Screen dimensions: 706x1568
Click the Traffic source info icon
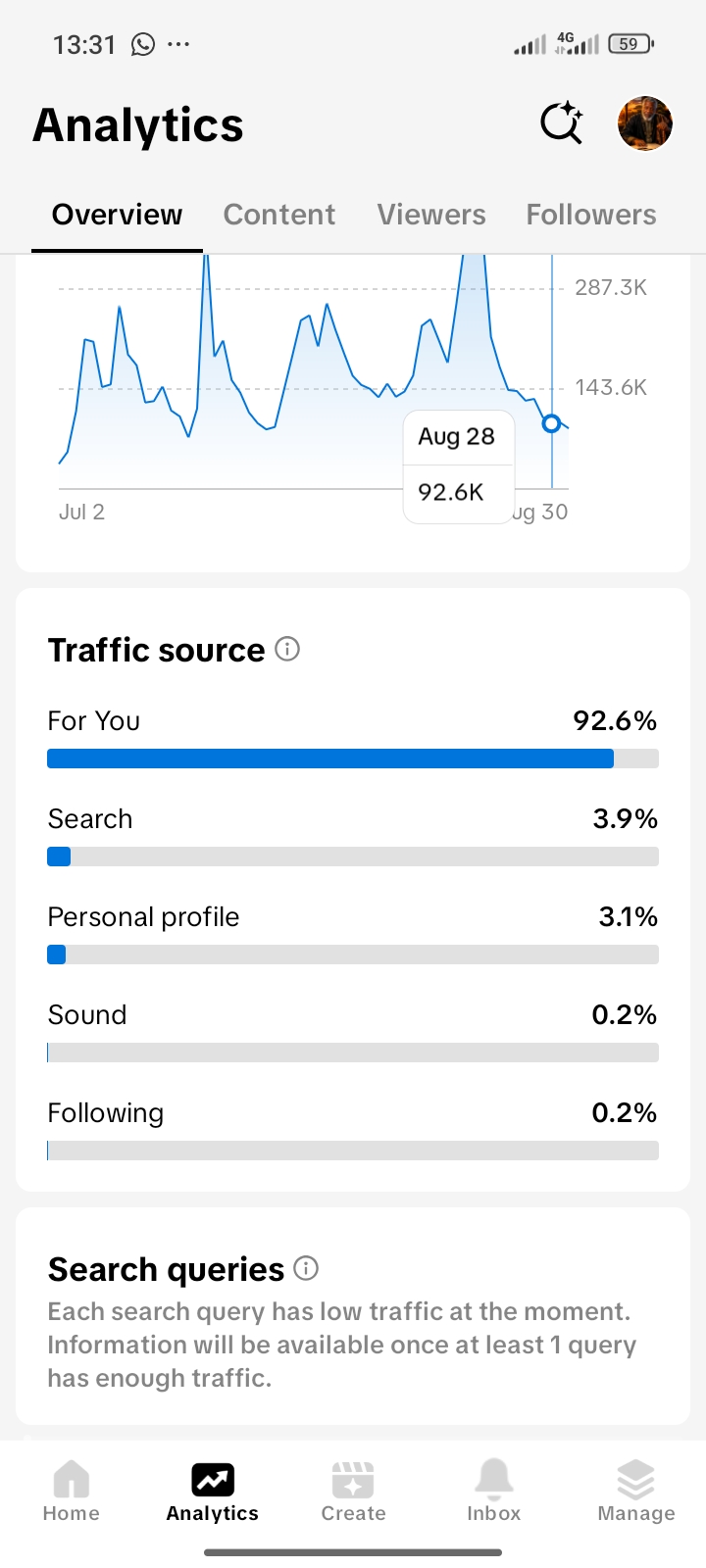(x=287, y=649)
